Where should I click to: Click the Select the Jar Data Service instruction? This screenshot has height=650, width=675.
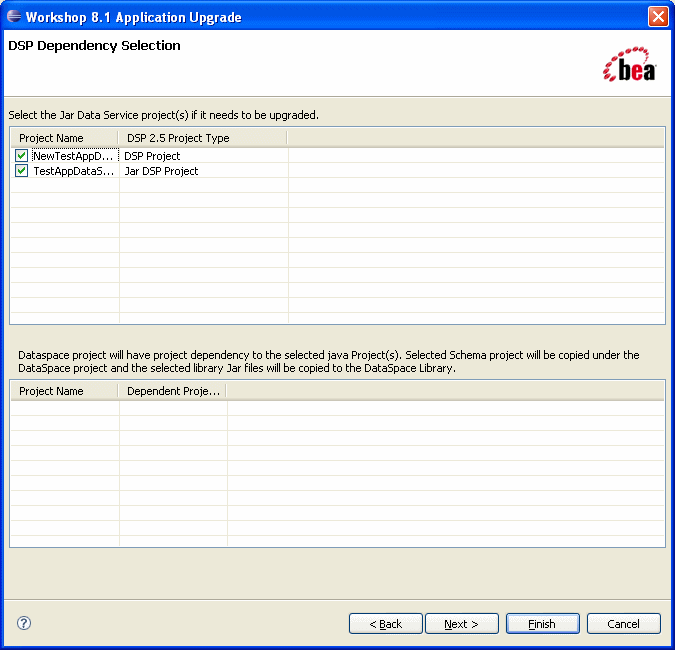[x=164, y=115]
